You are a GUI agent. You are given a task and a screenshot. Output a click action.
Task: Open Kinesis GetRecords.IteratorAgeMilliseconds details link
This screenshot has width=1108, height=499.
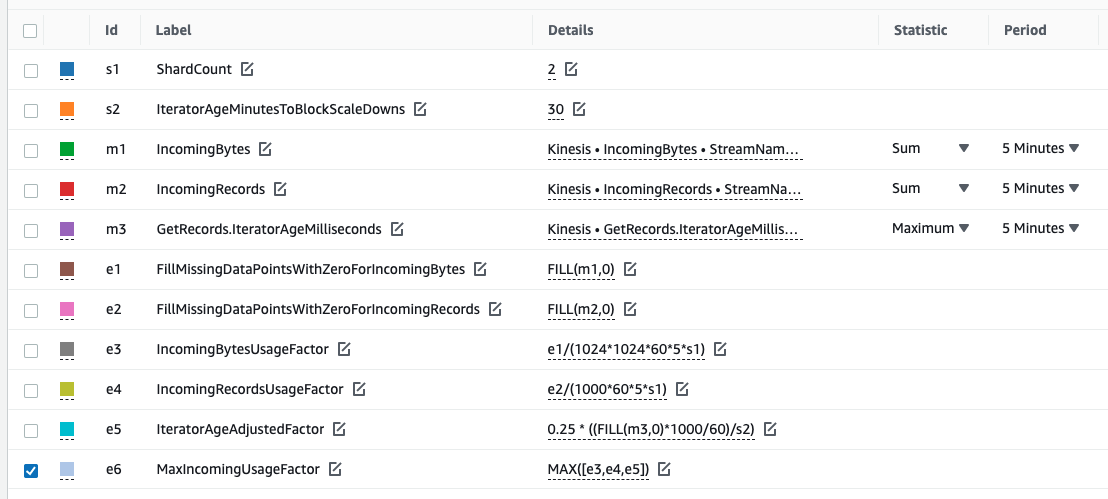tap(675, 229)
